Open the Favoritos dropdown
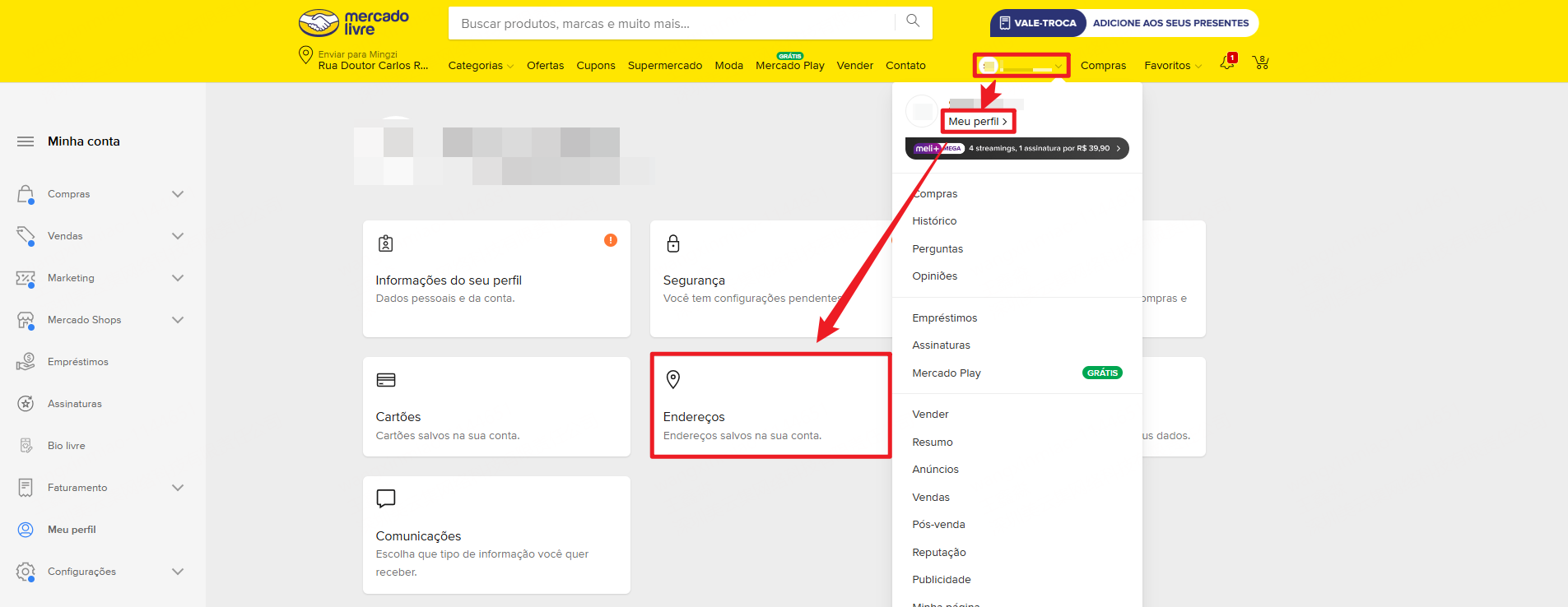The width and height of the screenshot is (1568, 607). pos(1172,66)
